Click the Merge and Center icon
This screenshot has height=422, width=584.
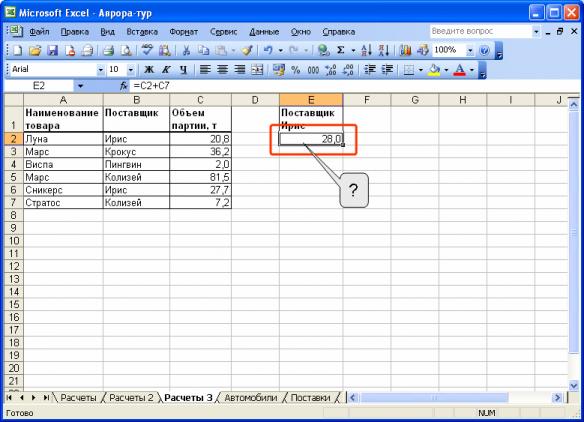(x=257, y=70)
